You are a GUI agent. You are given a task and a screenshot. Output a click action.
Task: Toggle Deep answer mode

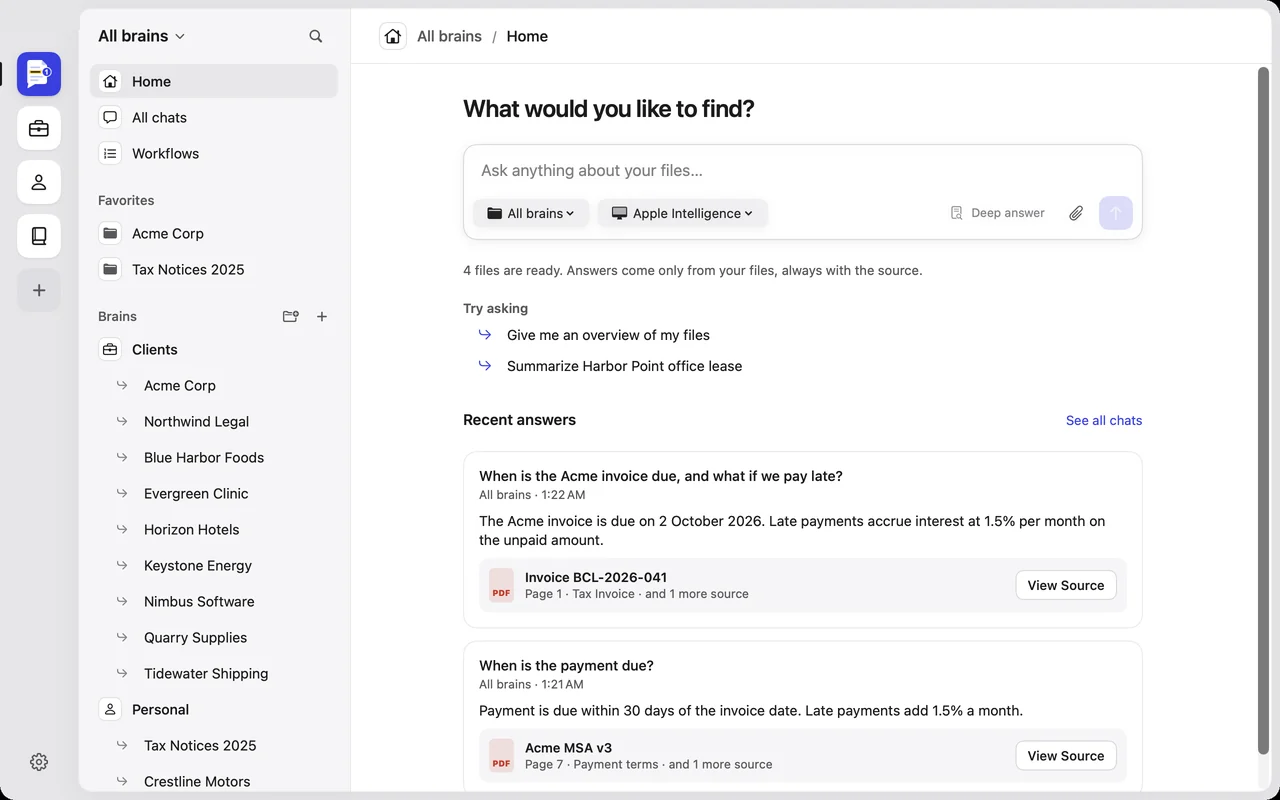[x=997, y=213]
